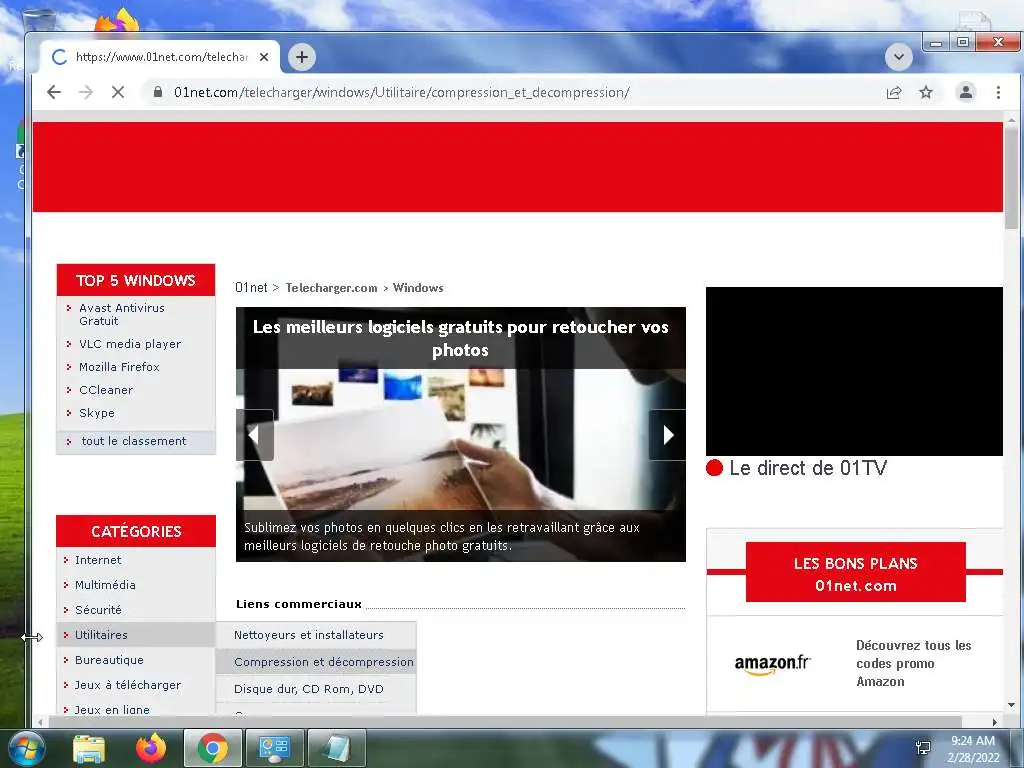The height and width of the screenshot is (768, 1024).
Task: Select the 01net.com telecharger tab
Action: pos(161,57)
